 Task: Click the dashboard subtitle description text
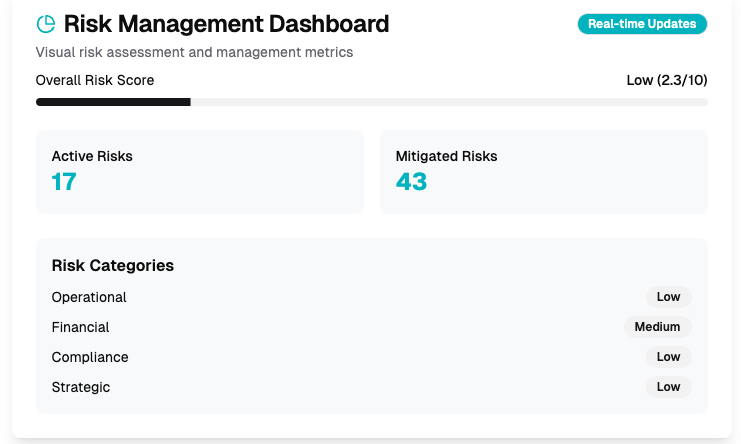click(194, 52)
